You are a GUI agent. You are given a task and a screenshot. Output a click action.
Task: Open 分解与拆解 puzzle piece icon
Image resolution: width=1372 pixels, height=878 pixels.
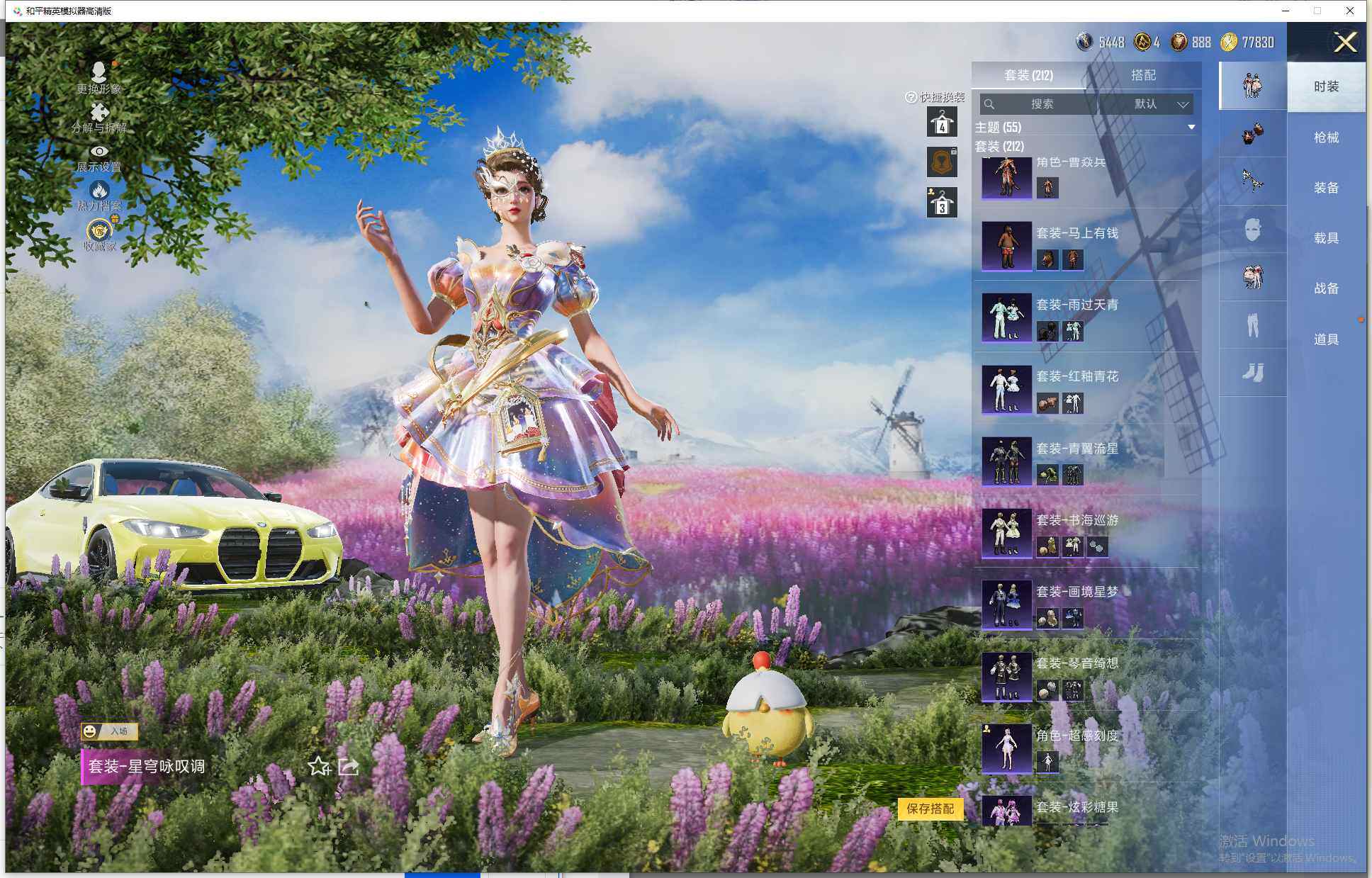99,112
